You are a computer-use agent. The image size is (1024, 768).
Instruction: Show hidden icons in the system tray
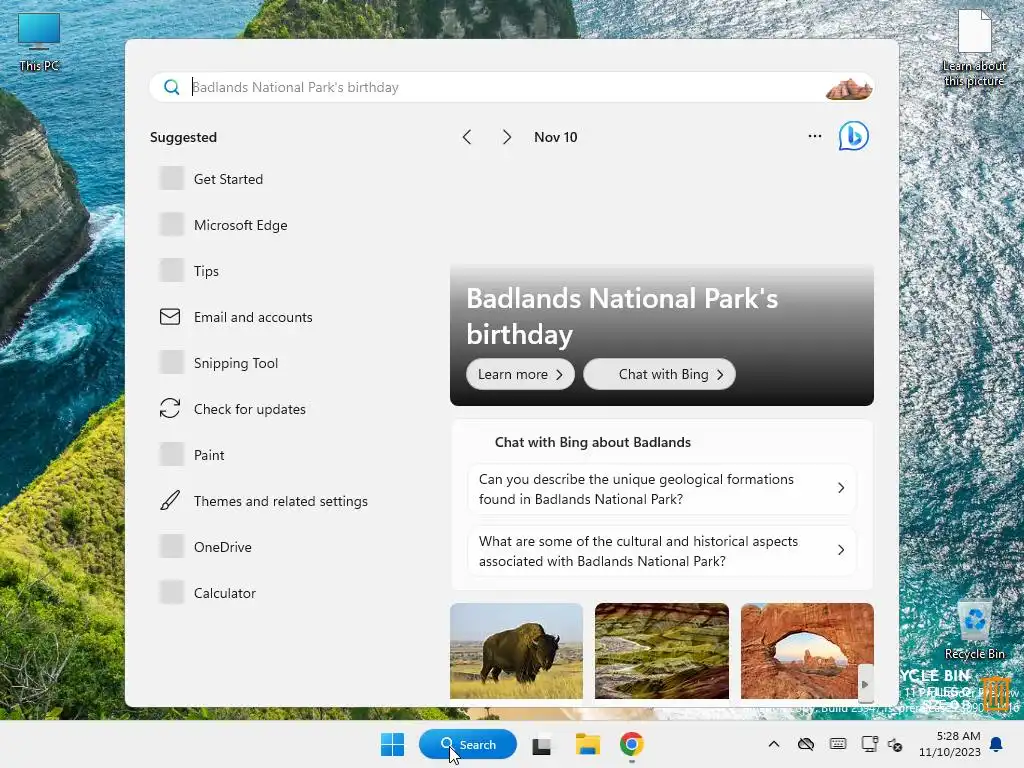tap(774, 744)
